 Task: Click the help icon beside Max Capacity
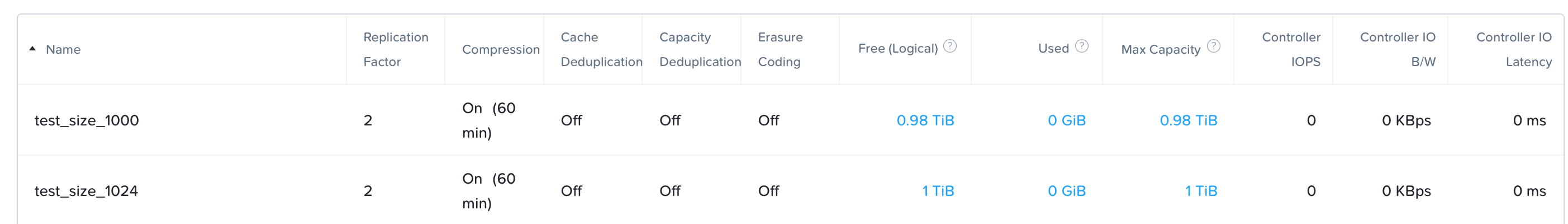pos(1213,46)
